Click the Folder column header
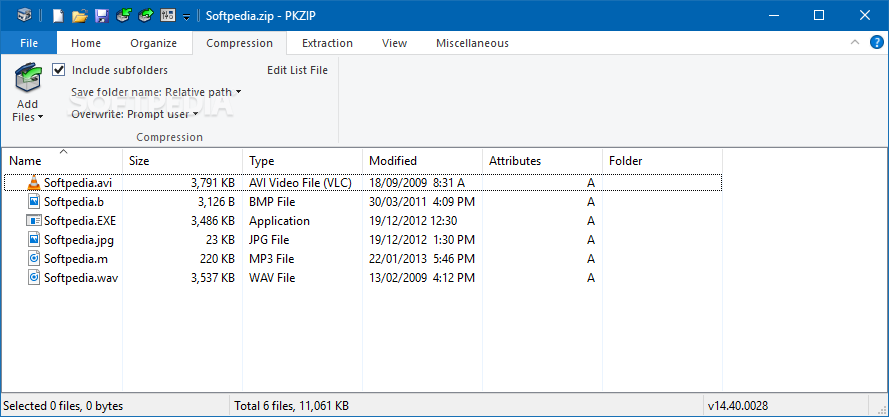889x417 pixels. pos(662,161)
